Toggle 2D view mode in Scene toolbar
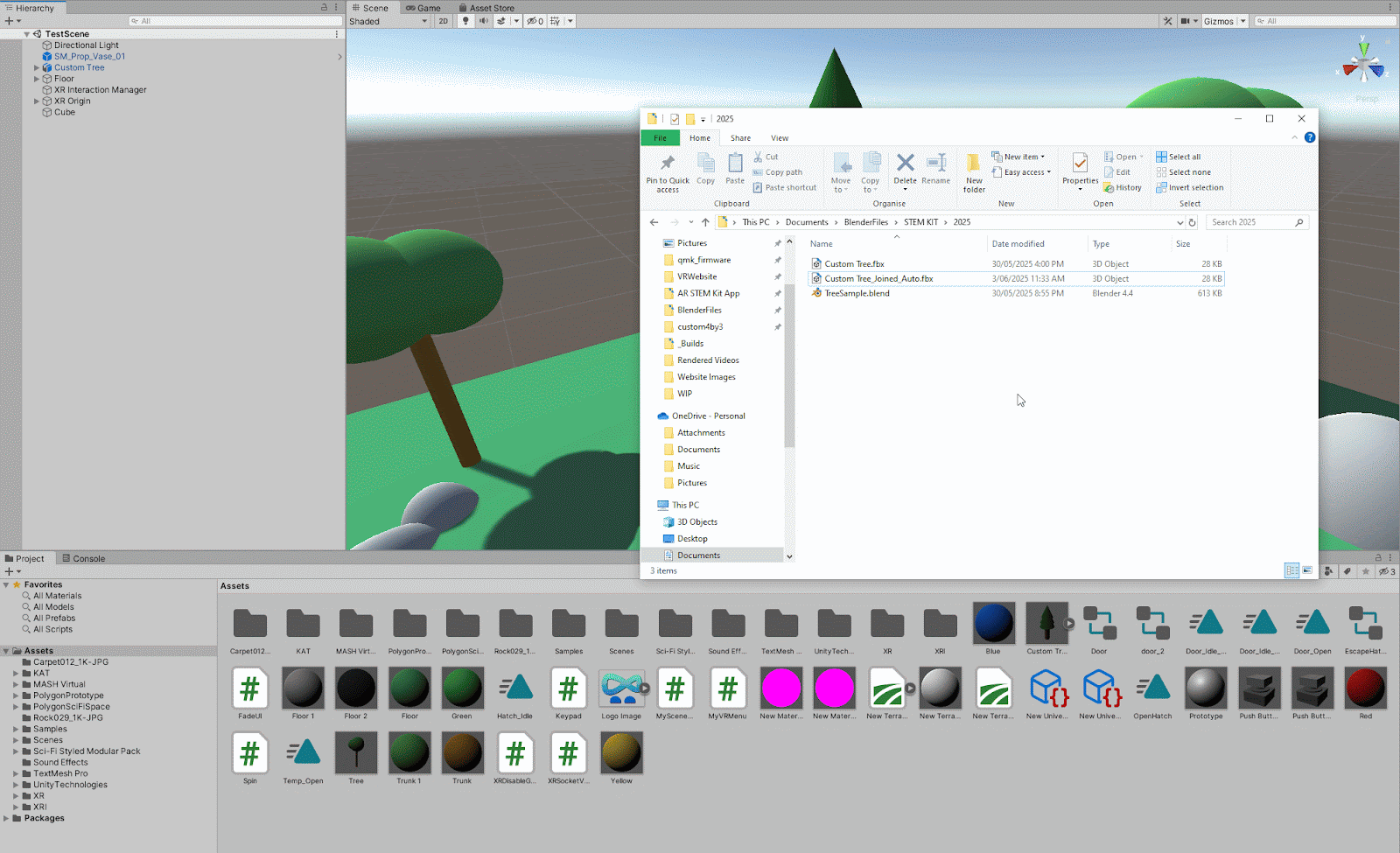This screenshot has height=853, width=1400. 444,21
